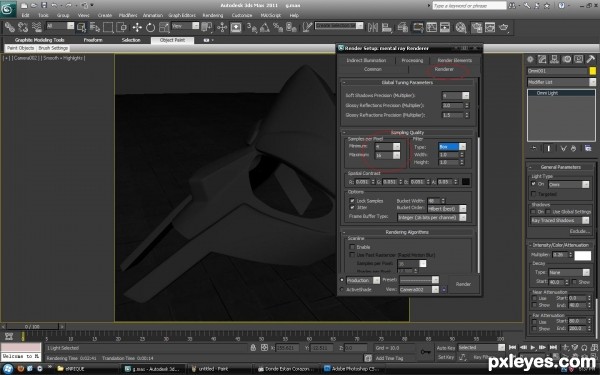Screen dimensions: 600x375
Task: Choose the Rectangular Selection Region tool
Action: pos(108,28)
